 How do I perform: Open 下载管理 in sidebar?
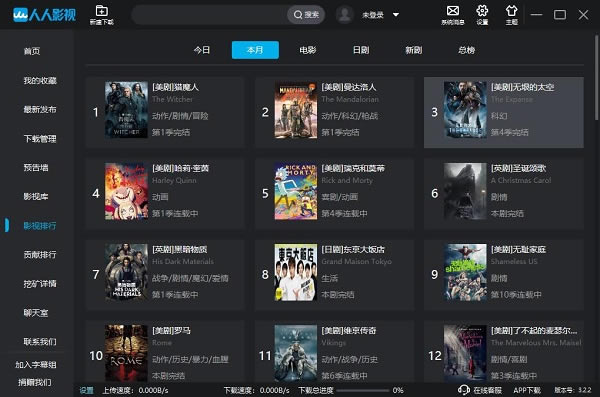[40, 138]
